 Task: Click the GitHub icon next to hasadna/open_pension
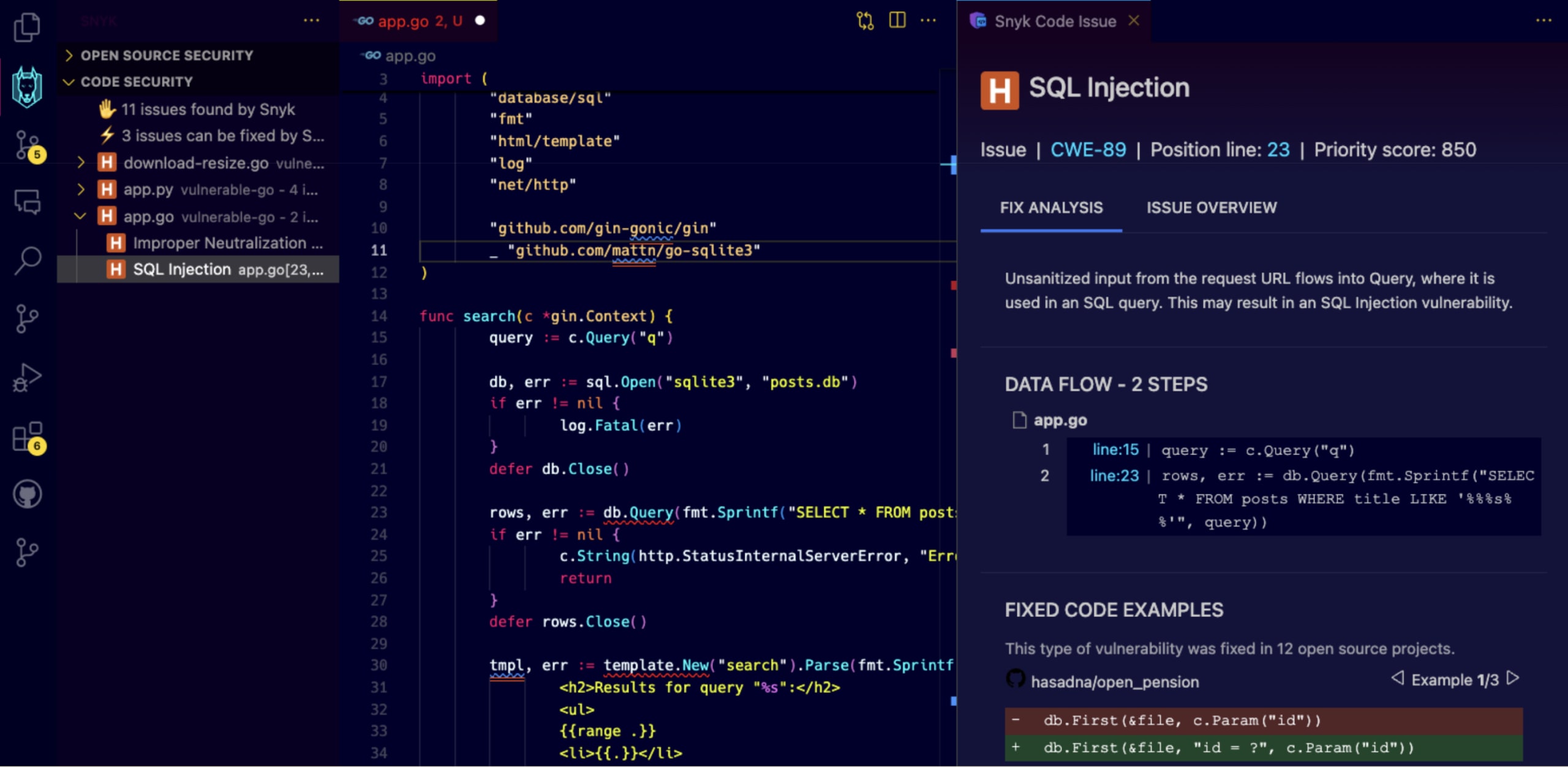coord(1016,678)
